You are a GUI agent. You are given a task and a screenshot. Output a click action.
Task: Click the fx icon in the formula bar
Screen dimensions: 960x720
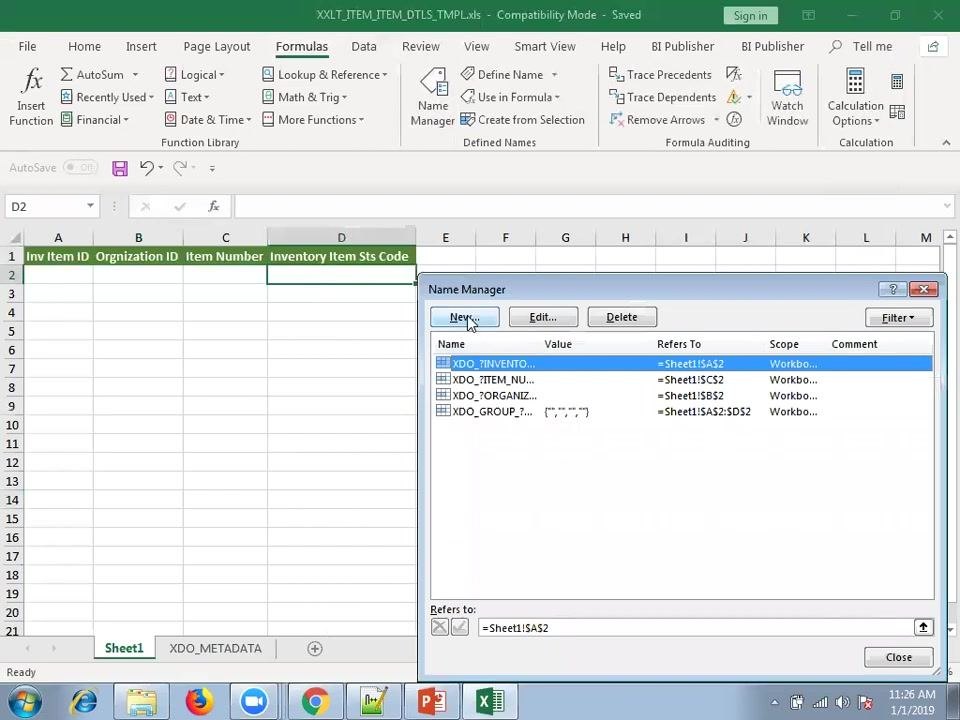214,206
